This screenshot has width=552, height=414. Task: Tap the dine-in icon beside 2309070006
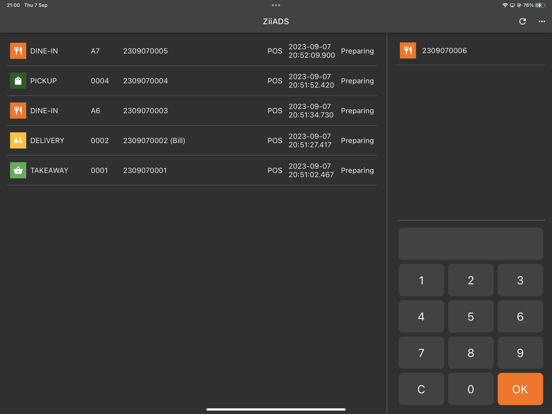click(x=408, y=50)
